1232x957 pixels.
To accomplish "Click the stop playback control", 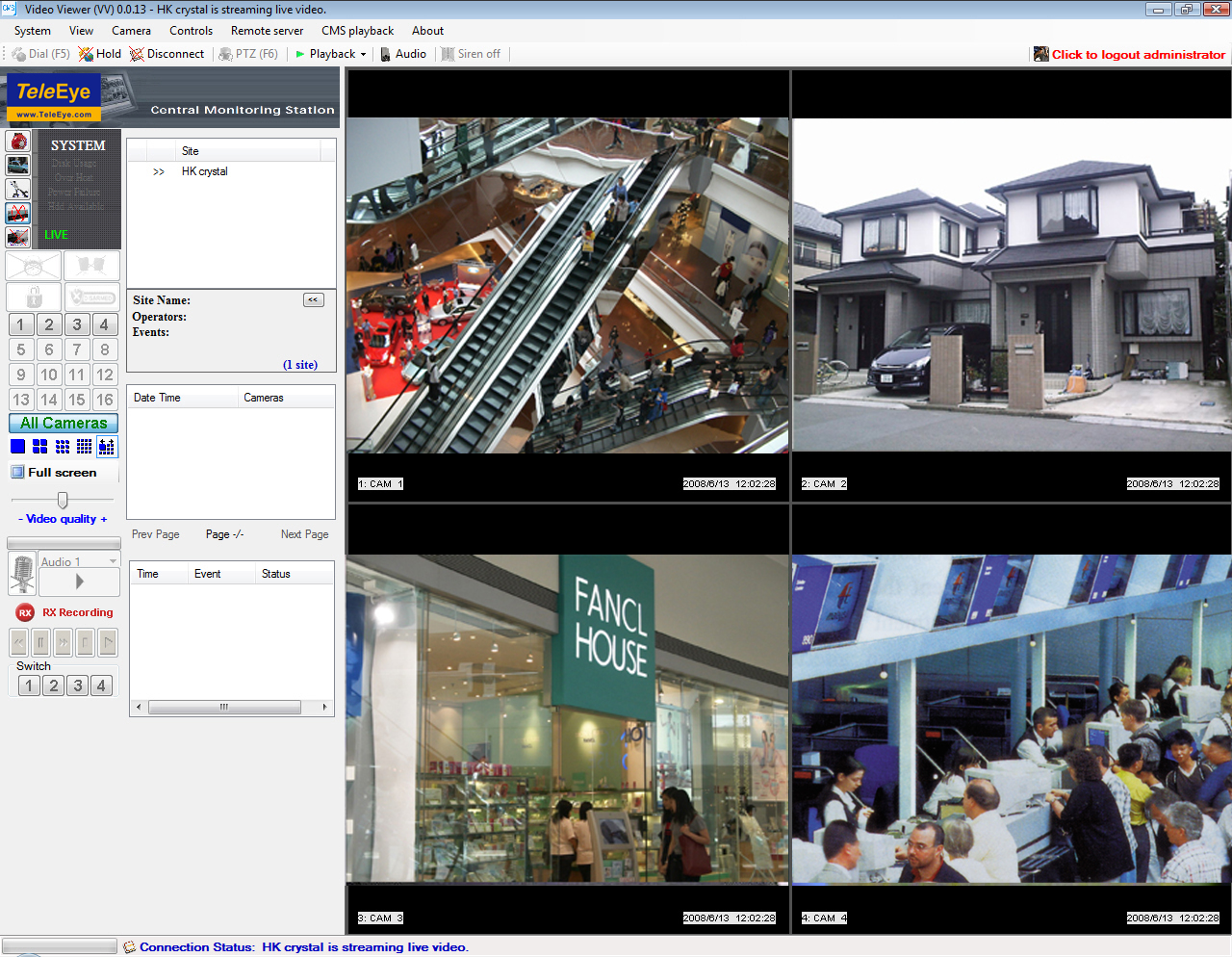I will (86, 642).
